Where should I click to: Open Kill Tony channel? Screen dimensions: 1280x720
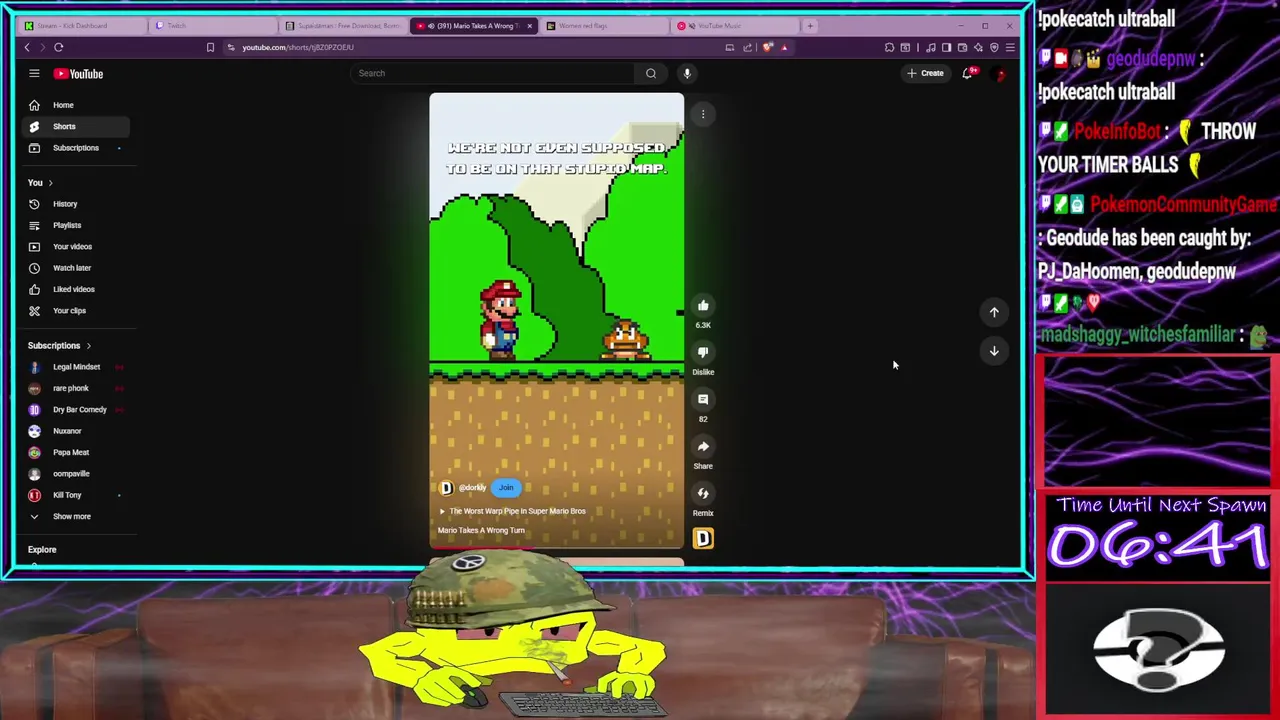[x=75, y=495]
